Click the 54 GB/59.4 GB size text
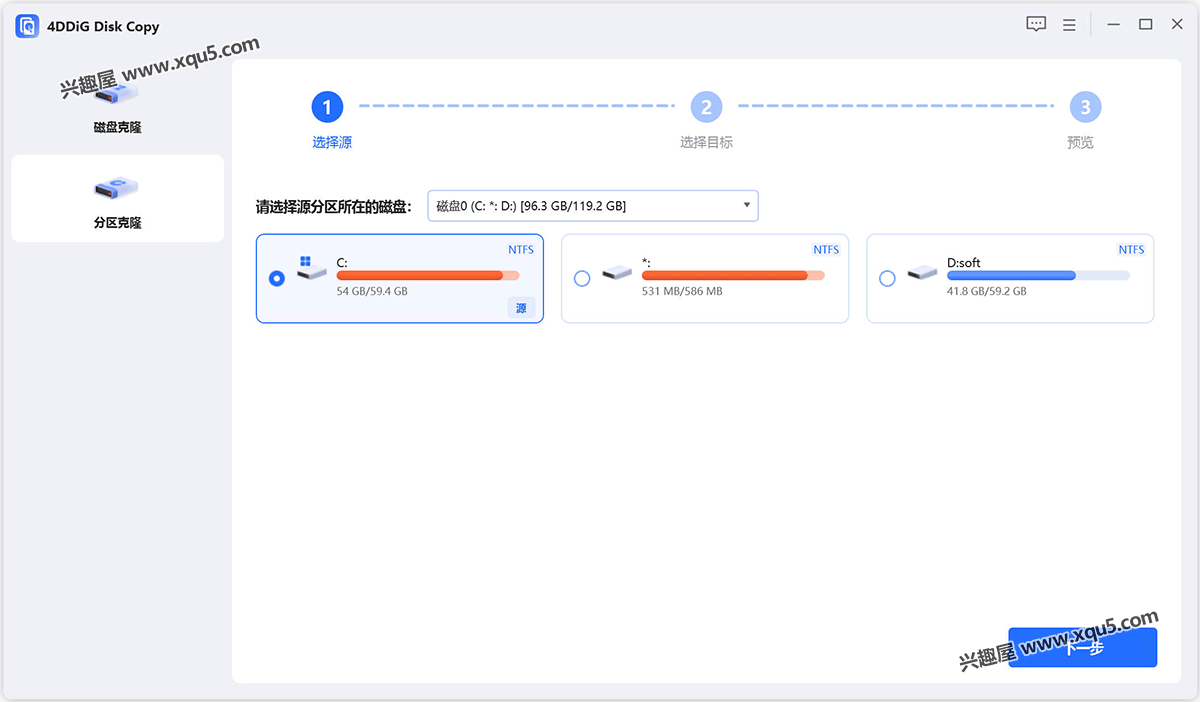This screenshot has height=702, width=1200. pos(372,291)
